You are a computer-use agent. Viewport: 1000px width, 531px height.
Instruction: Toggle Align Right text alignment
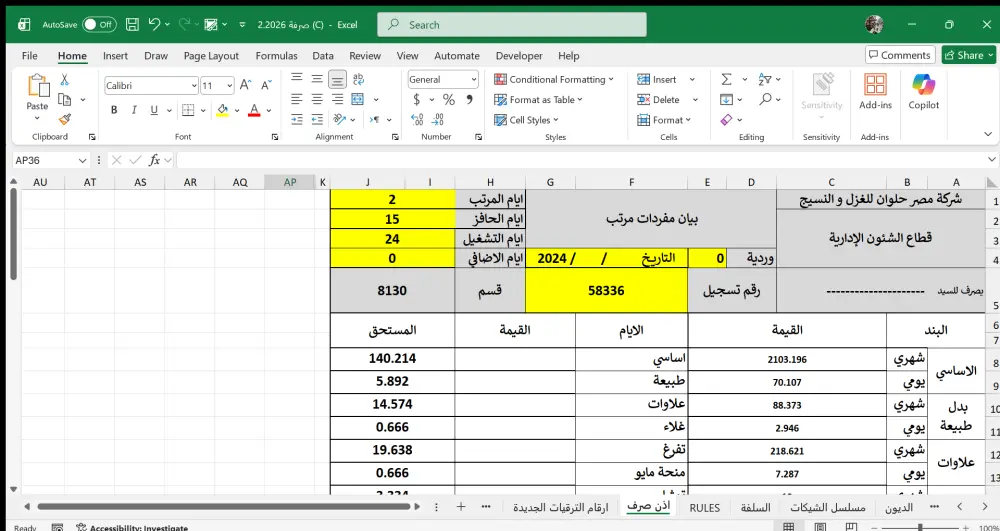(337, 99)
